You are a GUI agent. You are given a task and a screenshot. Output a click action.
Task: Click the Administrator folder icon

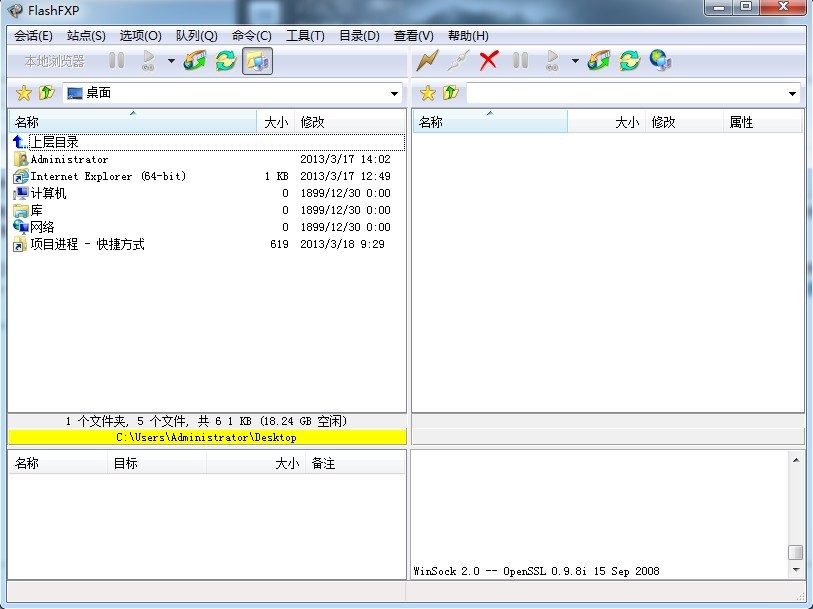(21, 159)
